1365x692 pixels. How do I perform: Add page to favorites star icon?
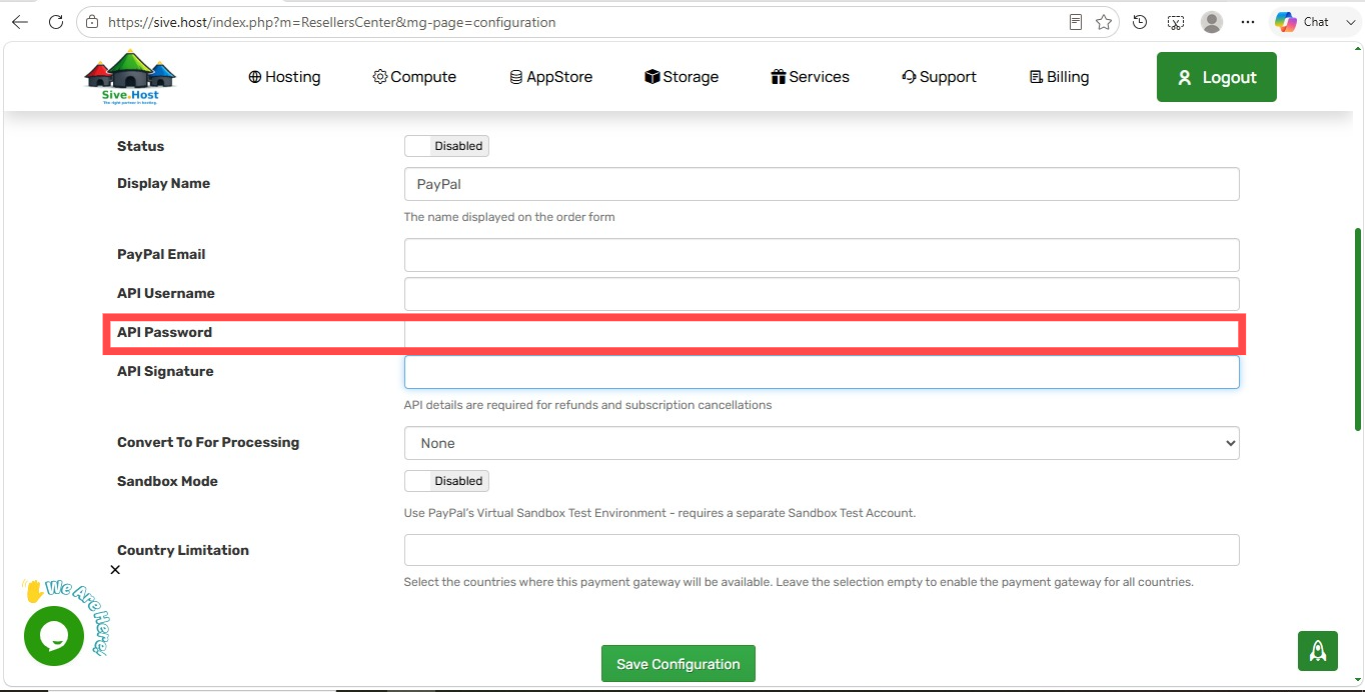tap(1104, 22)
